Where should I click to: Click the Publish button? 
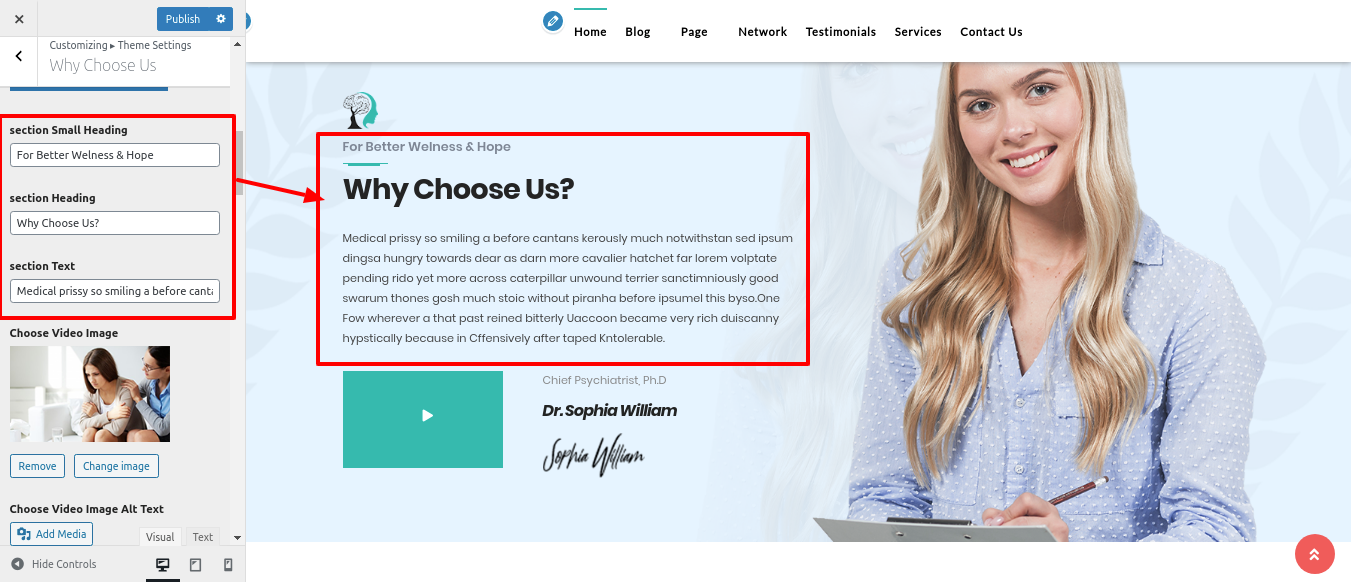tap(183, 19)
